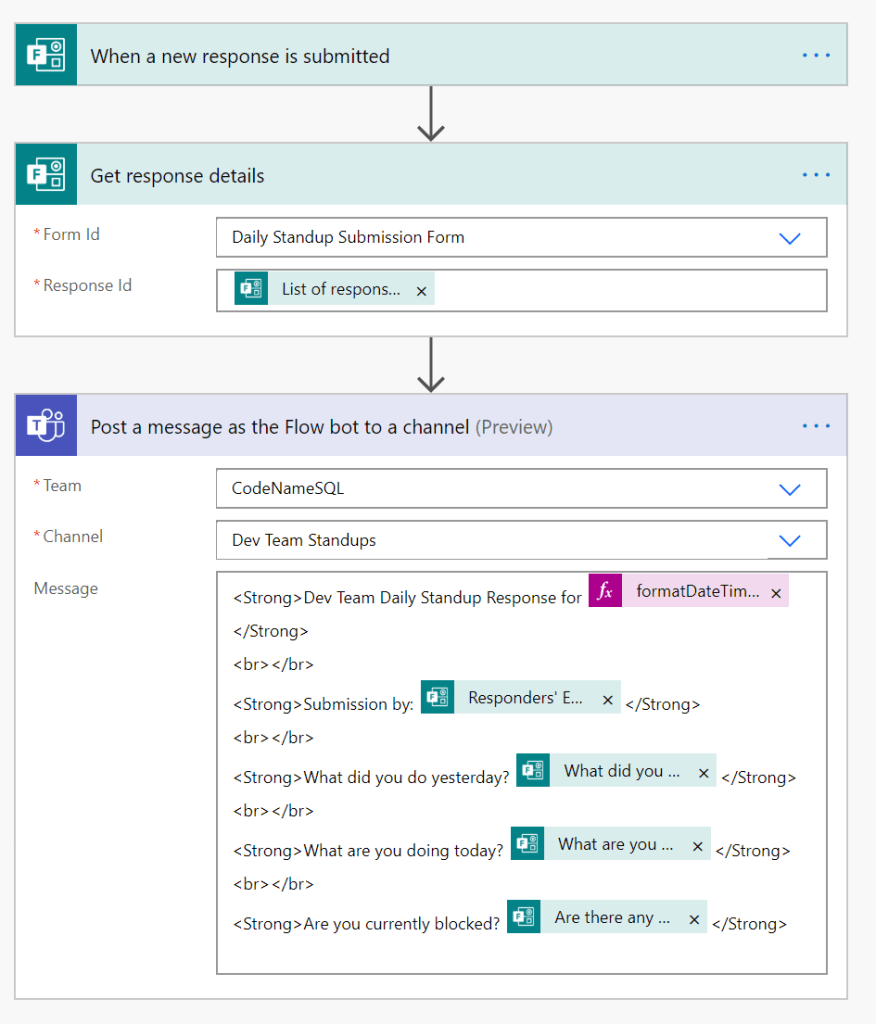Remove the Responders' Email token
This screenshot has width=876, height=1024.
point(607,699)
